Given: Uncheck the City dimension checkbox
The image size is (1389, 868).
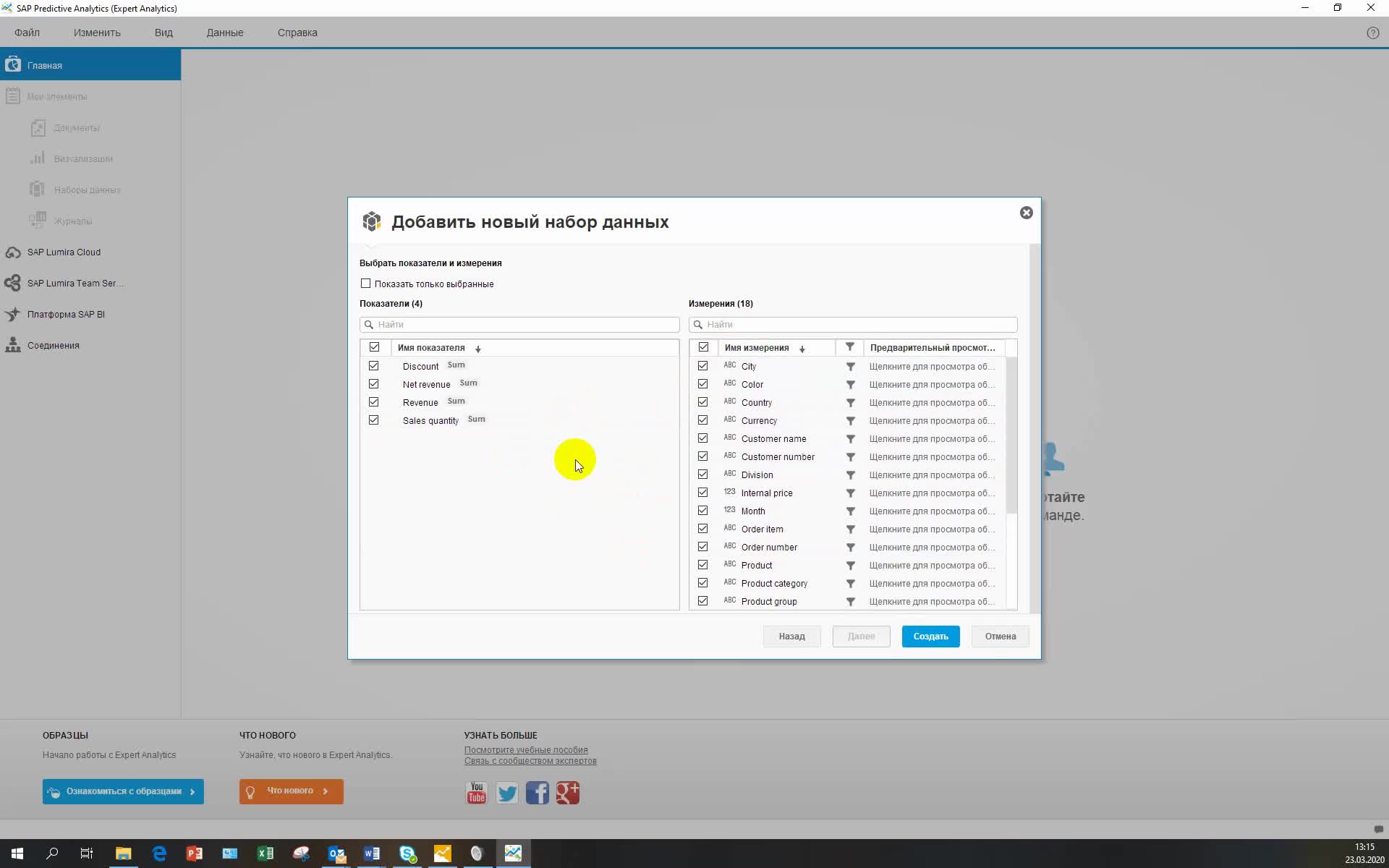Looking at the screenshot, I should pyautogui.click(x=702, y=366).
